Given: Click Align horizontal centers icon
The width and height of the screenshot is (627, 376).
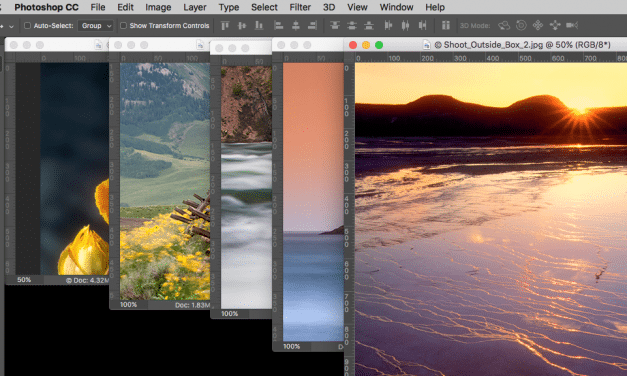Looking at the screenshot, I should point(296,26).
